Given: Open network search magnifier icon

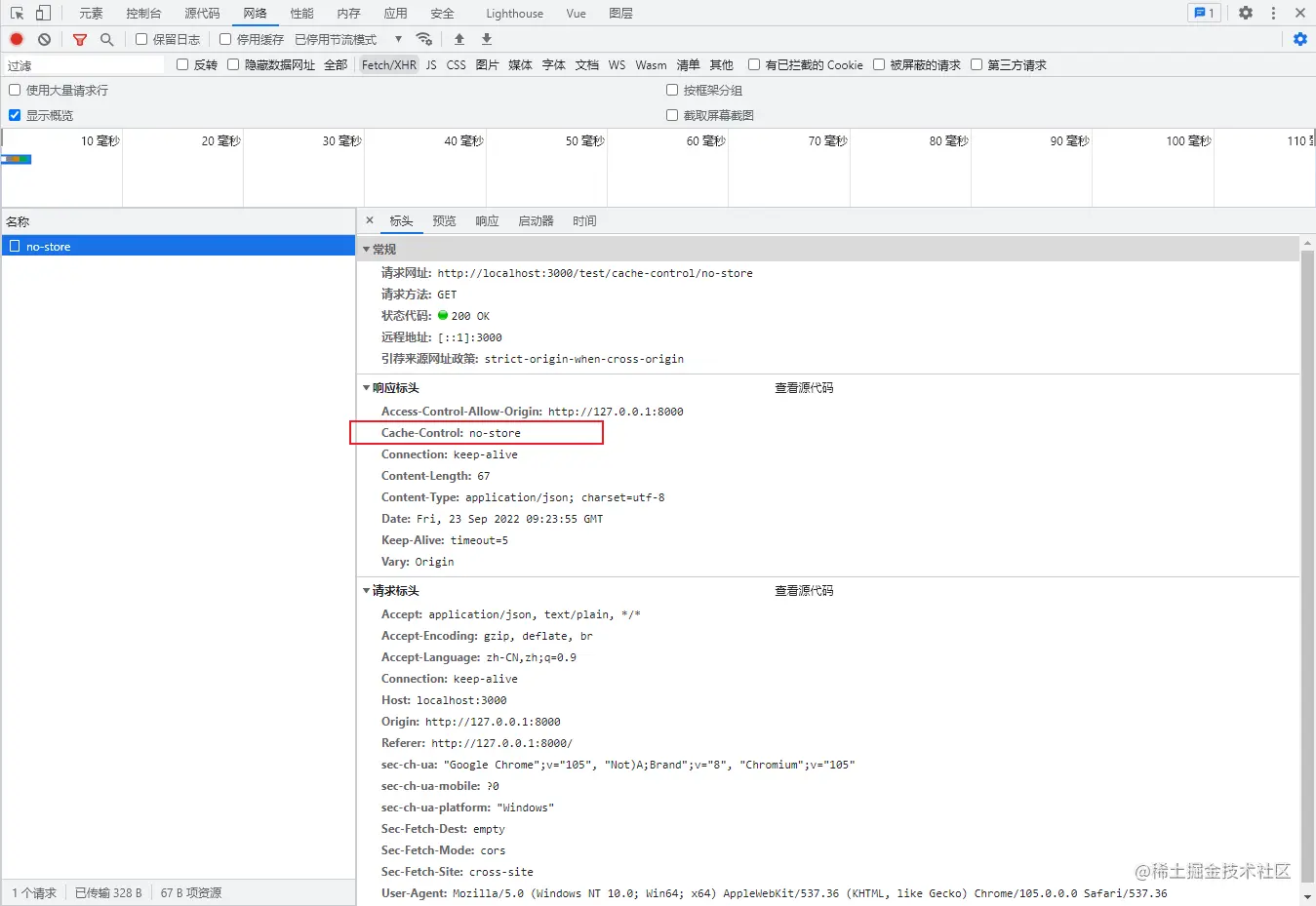Looking at the screenshot, I should [x=107, y=39].
